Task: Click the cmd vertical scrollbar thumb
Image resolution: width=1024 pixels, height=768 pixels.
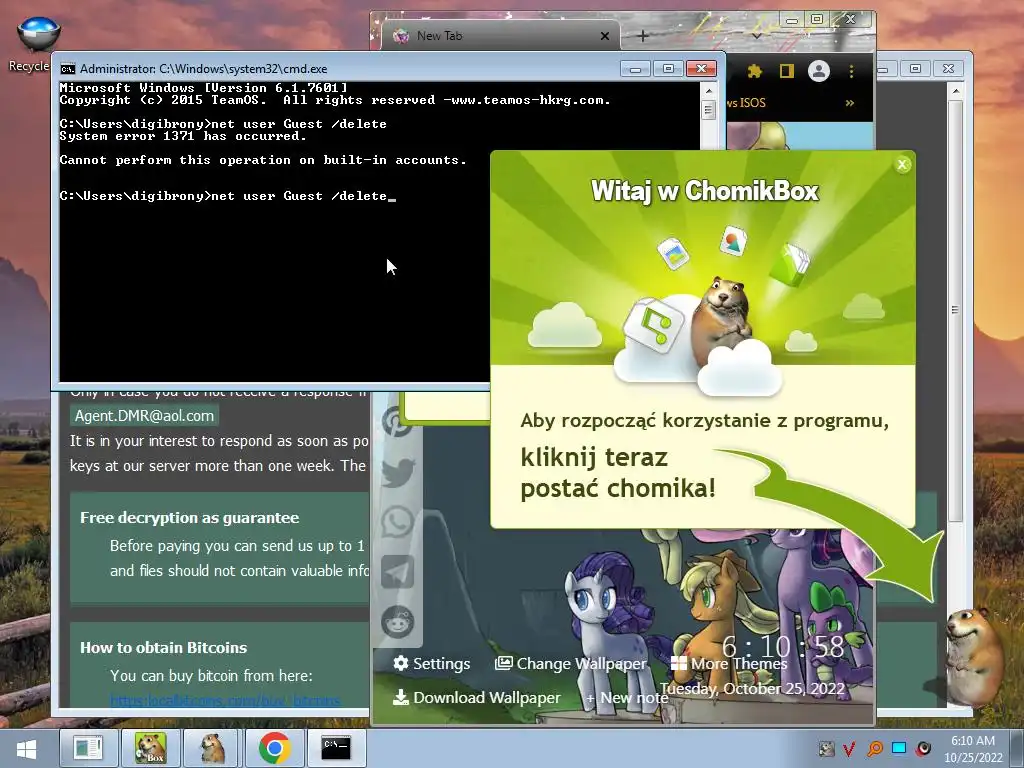Action: click(709, 110)
